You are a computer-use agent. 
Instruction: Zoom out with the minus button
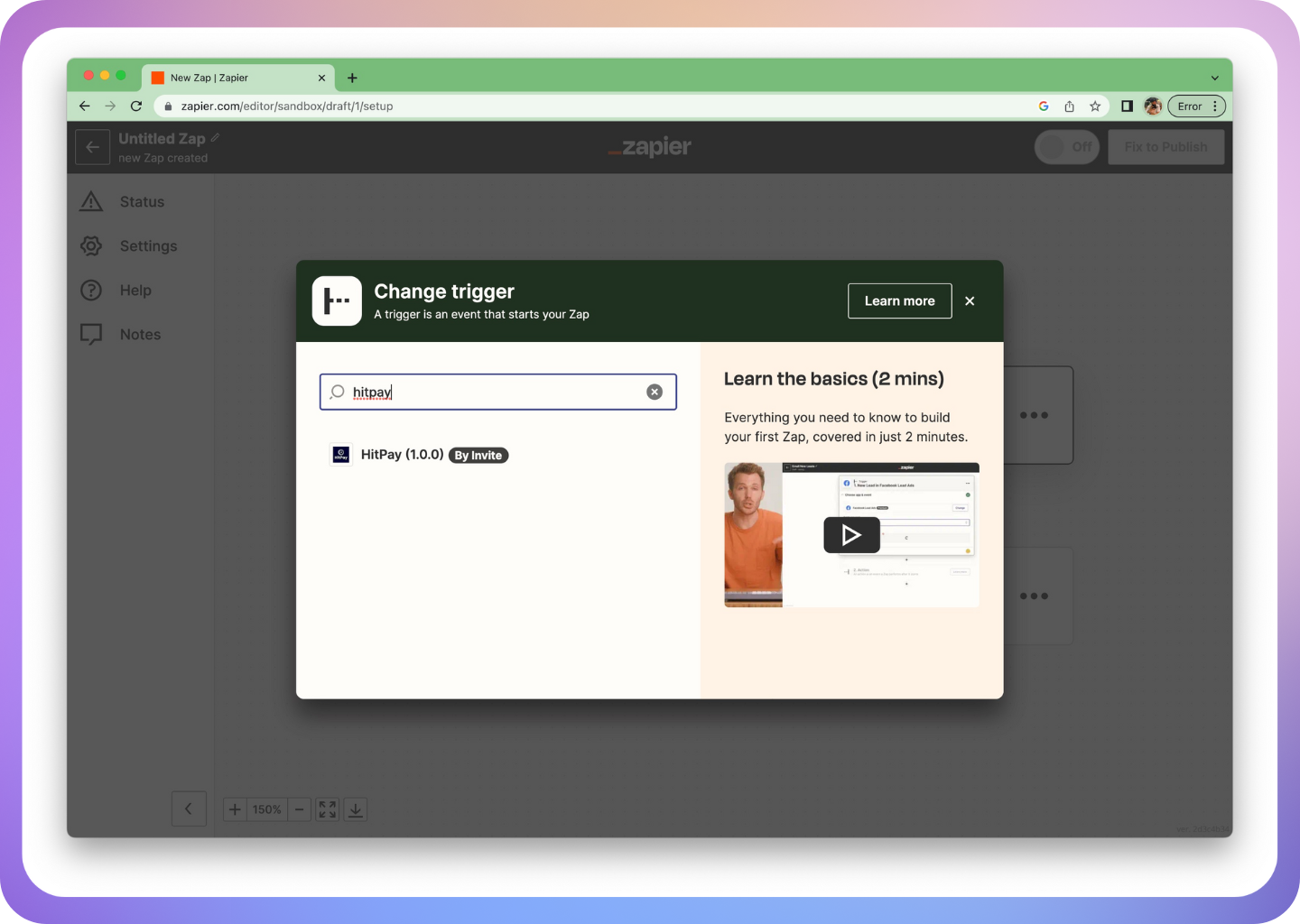pyautogui.click(x=300, y=810)
